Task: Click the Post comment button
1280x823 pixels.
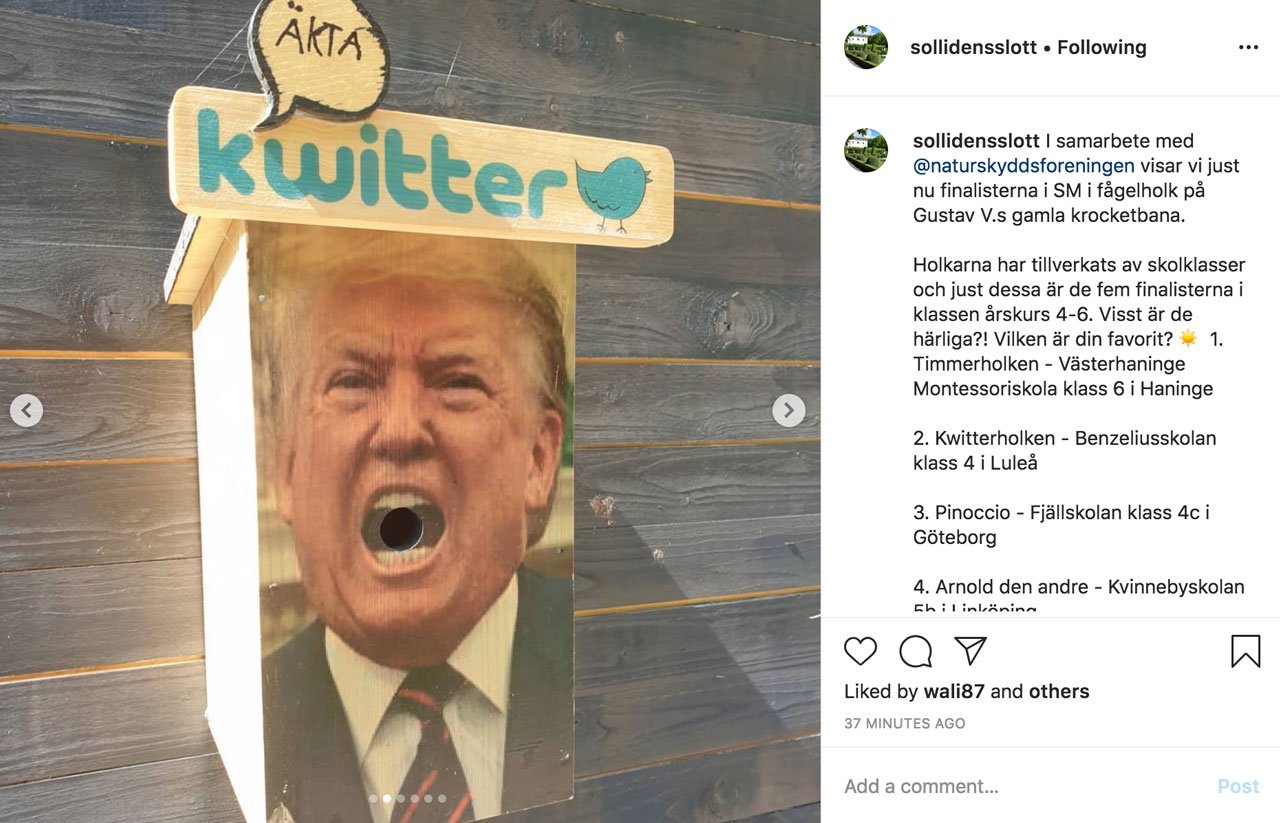Action: tap(1238, 786)
